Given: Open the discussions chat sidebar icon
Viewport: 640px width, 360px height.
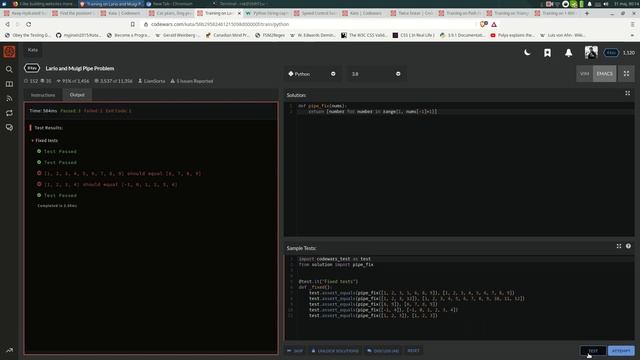Looking at the screenshot, I should (x=9, y=128).
